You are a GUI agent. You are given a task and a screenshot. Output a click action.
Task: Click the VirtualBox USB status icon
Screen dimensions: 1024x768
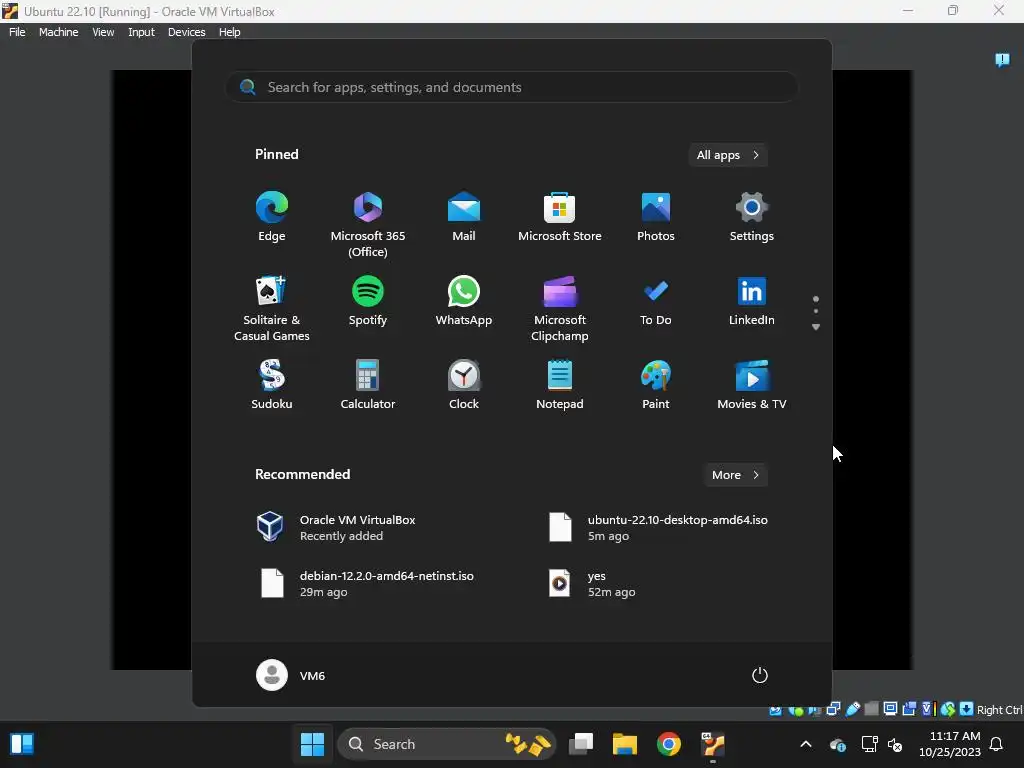pos(852,709)
